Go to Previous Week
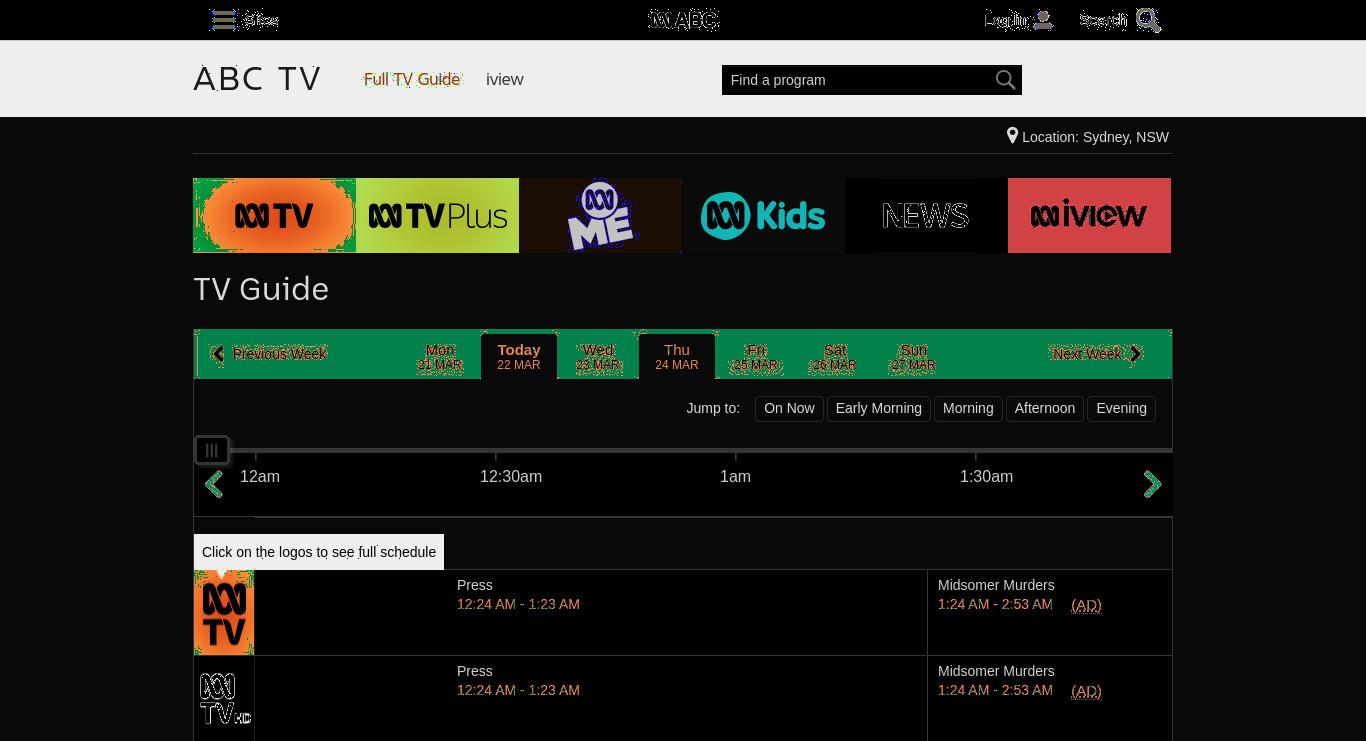 click(x=270, y=354)
